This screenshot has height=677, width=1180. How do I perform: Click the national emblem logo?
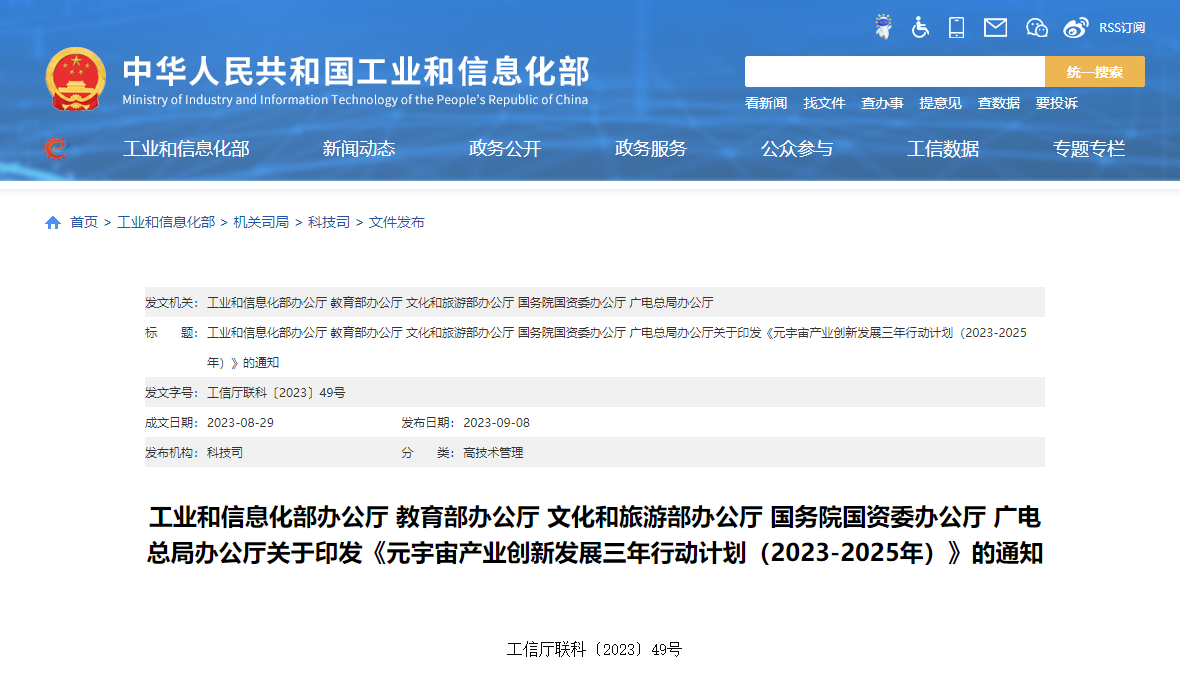[x=75, y=78]
